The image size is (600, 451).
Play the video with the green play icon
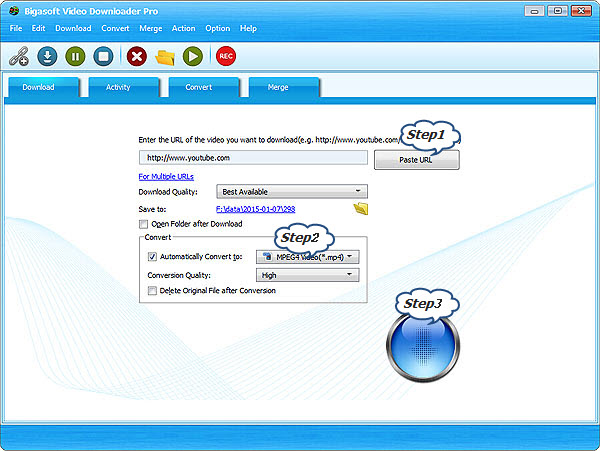pos(193,56)
